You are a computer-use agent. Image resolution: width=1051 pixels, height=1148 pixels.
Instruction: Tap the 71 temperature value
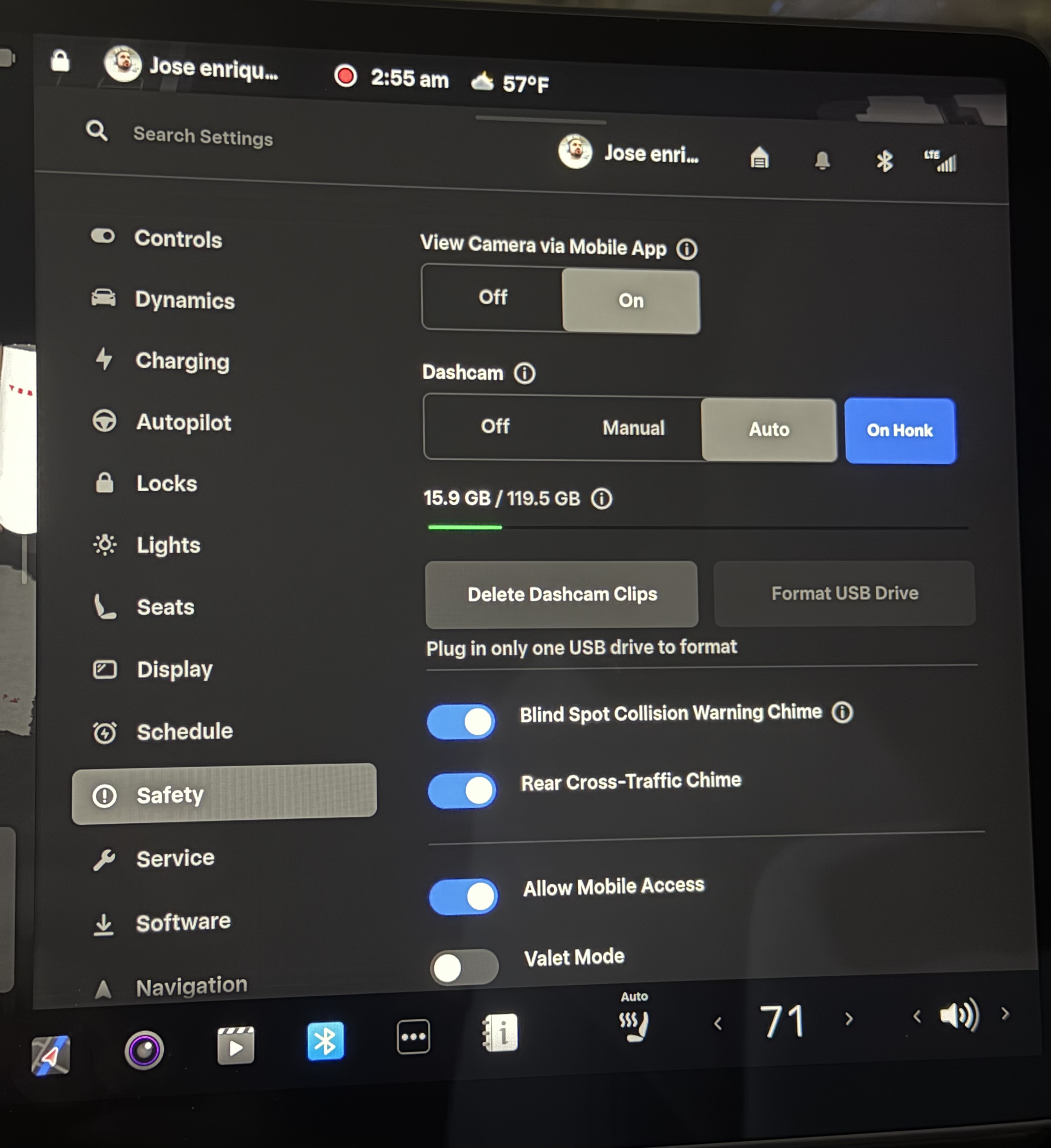783,1021
